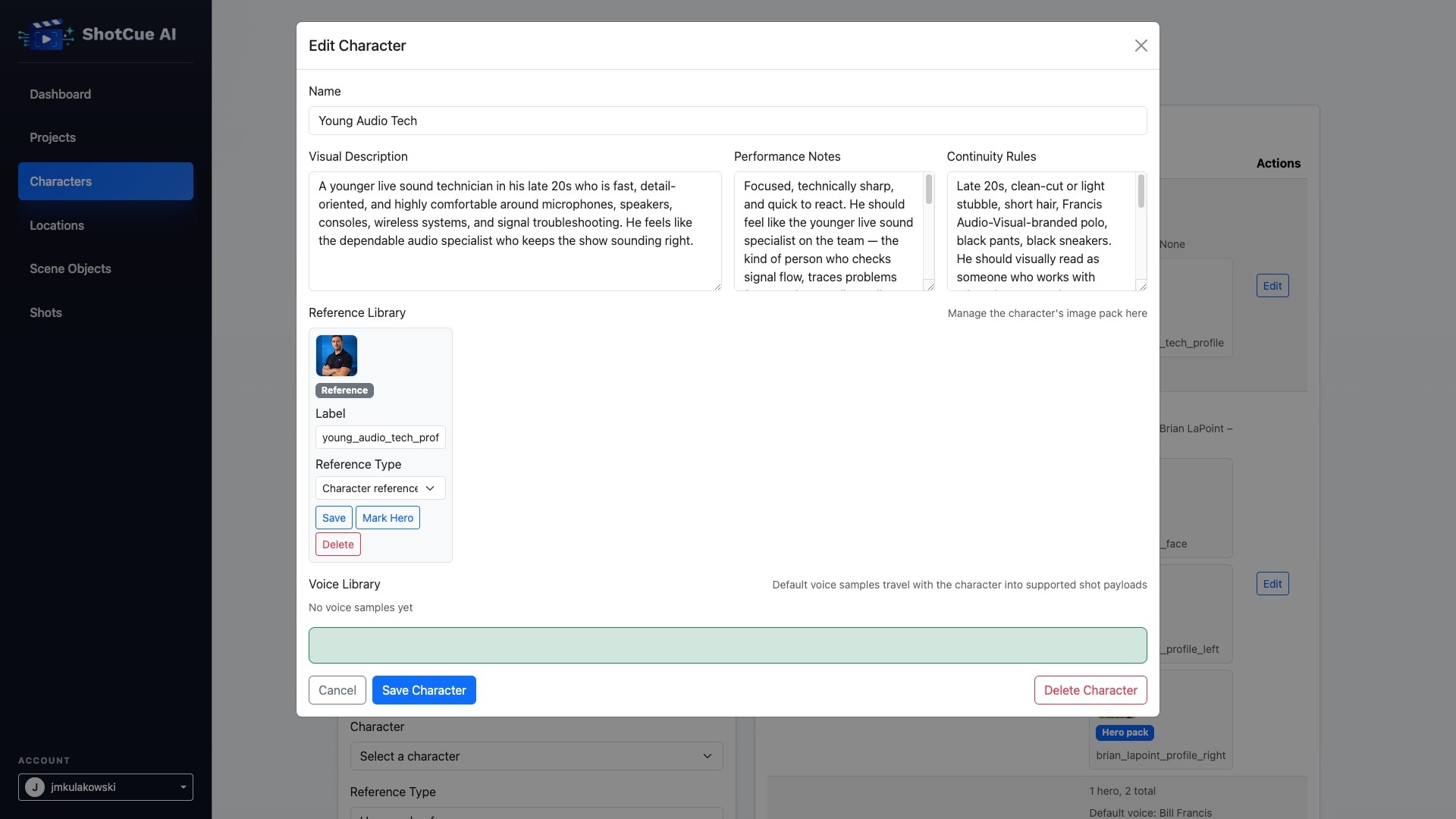
Task: Save the reference image settings
Action: coord(334,518)
